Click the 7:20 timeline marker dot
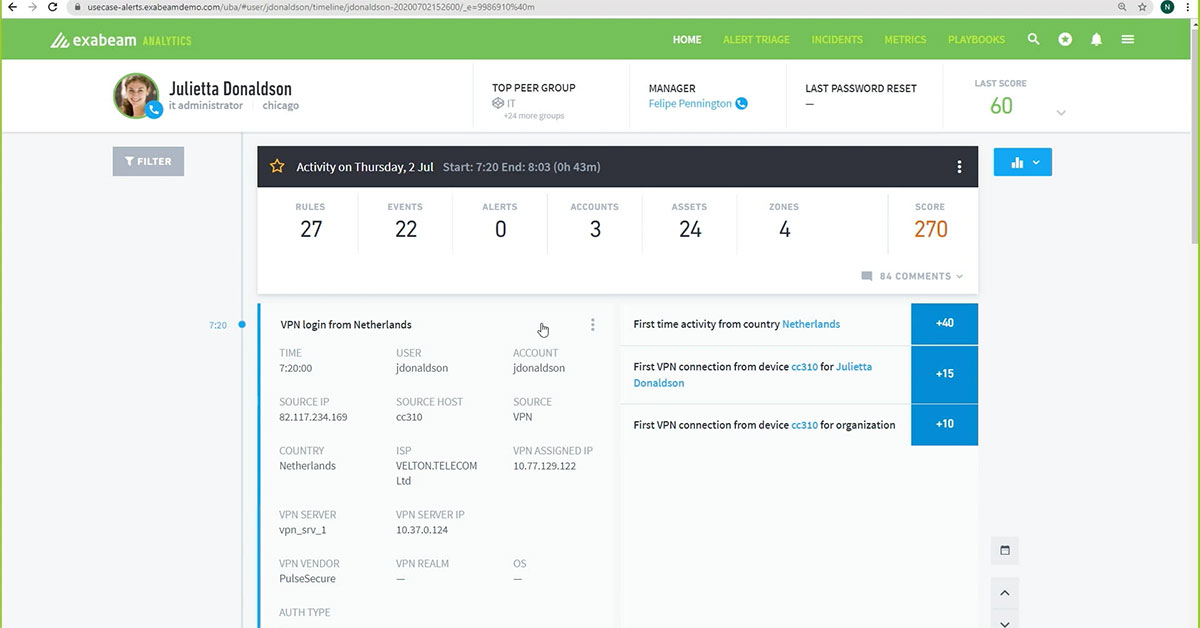 (x=242, y=325)
